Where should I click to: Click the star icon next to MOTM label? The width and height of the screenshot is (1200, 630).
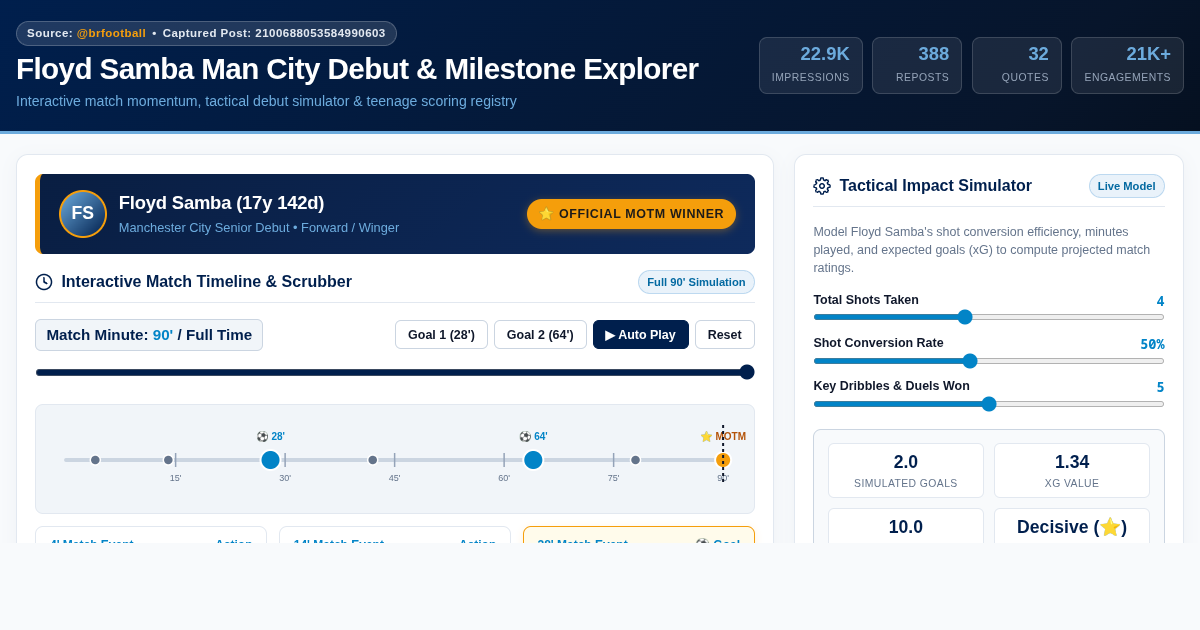(x=706, y=437)
